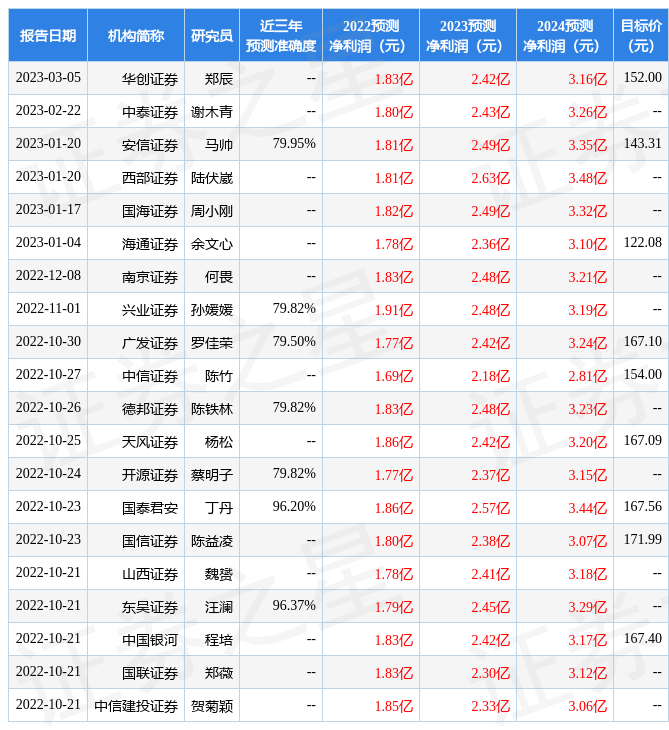Select institution cell 中信建投证券
Image resolution: width=669 pixels, height=730 pixels.
click(136, 707)
